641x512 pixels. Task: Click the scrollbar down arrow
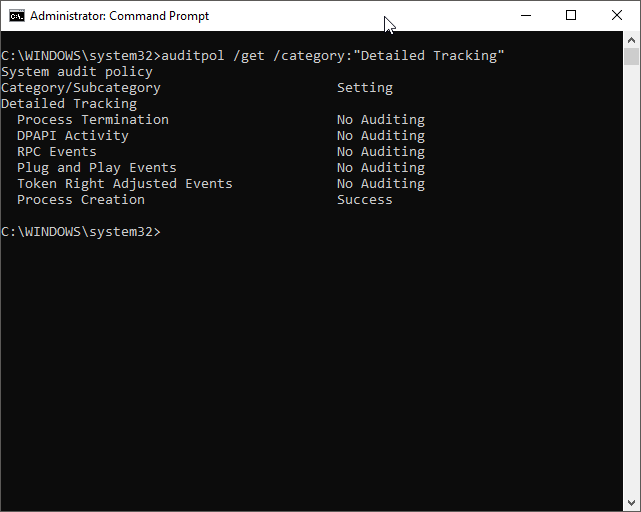coord(631,503)
